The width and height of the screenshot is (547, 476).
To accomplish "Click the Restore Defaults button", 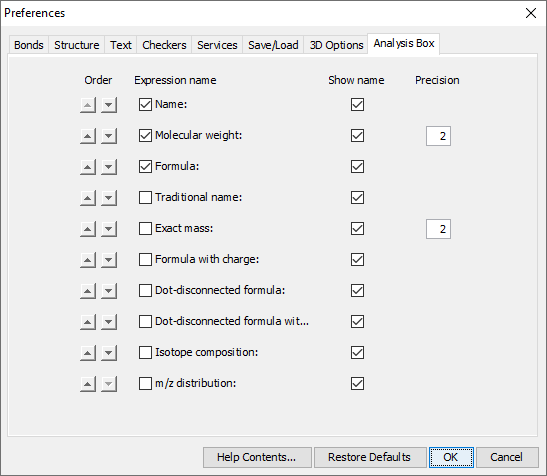I will click(370, 457).
